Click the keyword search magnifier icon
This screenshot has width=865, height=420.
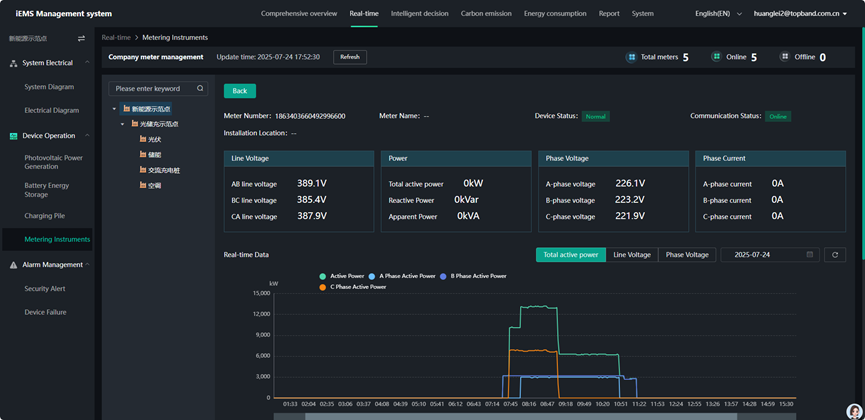pos(200,88)
